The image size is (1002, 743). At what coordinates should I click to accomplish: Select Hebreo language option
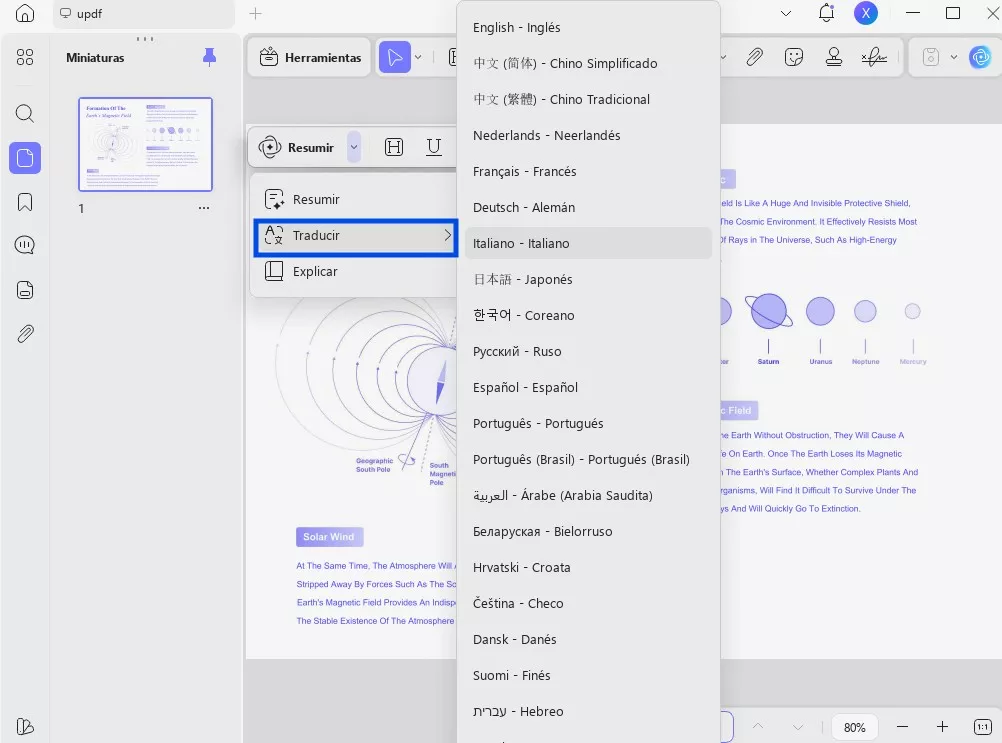coord(588,711)
